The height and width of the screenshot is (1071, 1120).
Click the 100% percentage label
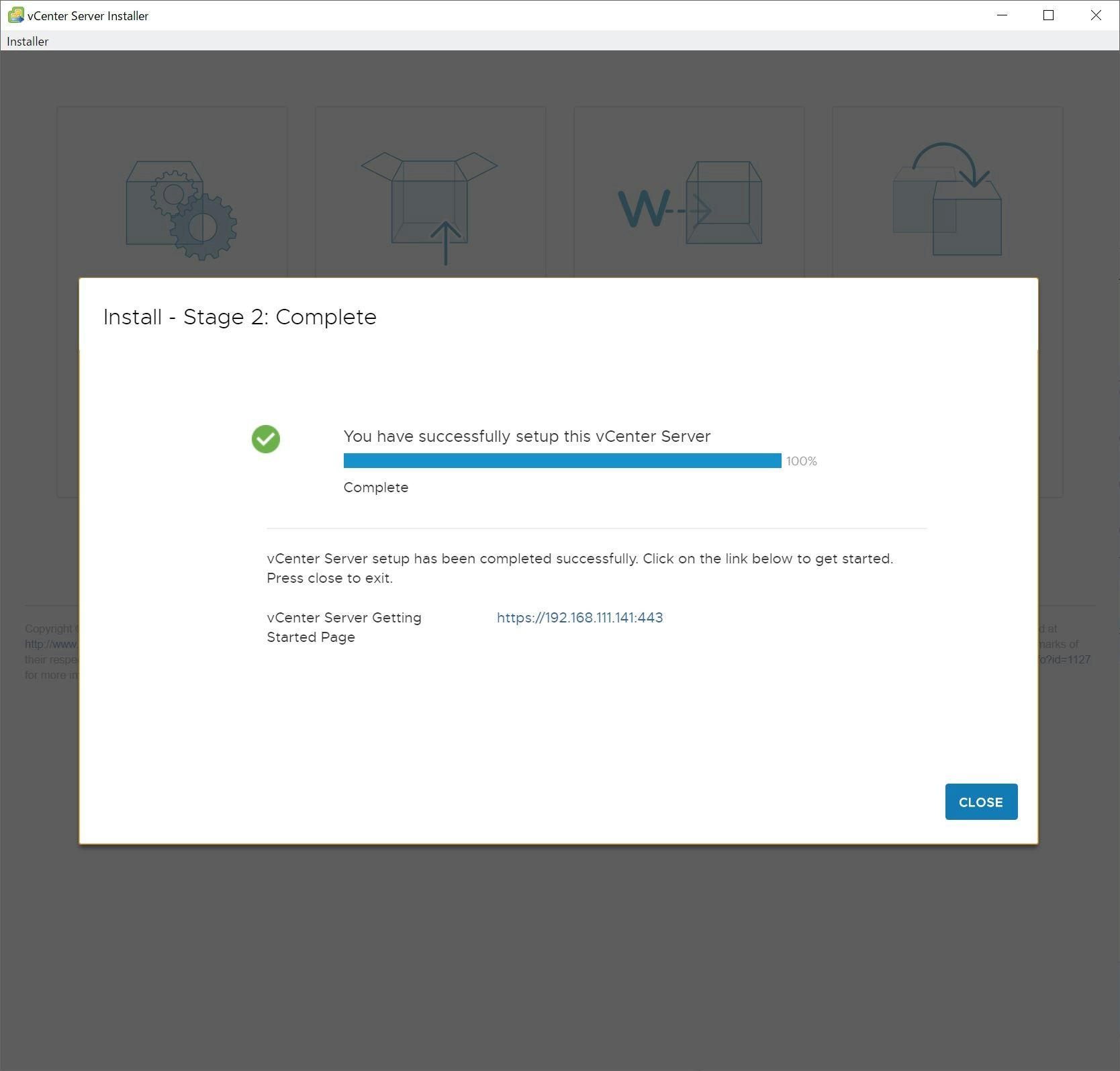coord(802,461)
